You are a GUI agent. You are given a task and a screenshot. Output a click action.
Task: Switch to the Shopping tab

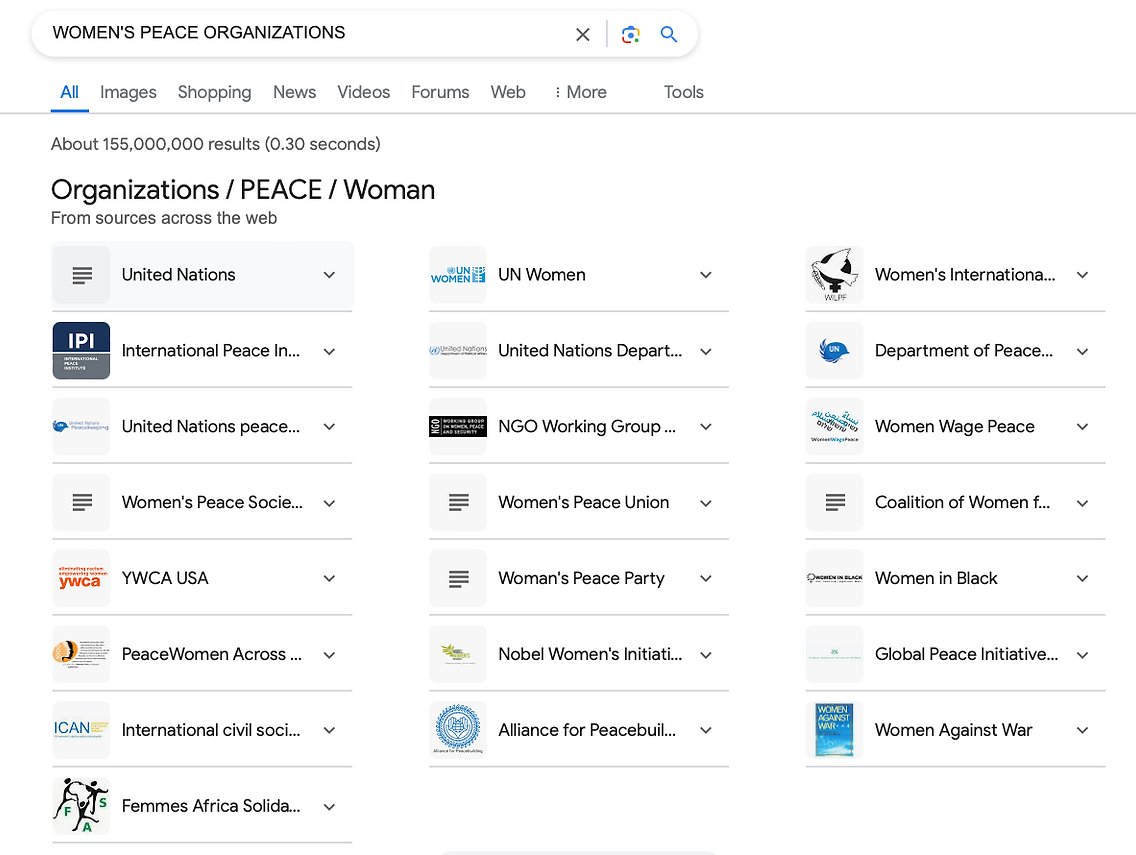click(214, 92)
